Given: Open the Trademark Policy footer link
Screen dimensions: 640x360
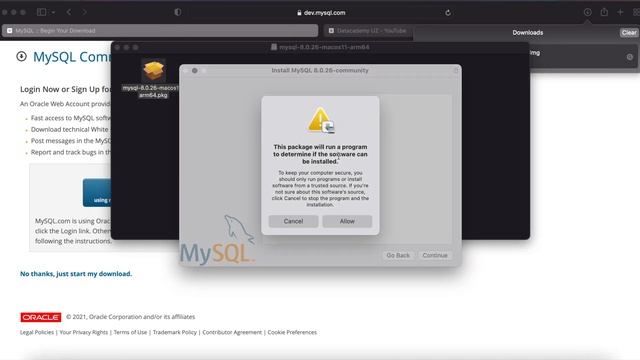Looking at the screenshot, I should (x=175, y=332).
